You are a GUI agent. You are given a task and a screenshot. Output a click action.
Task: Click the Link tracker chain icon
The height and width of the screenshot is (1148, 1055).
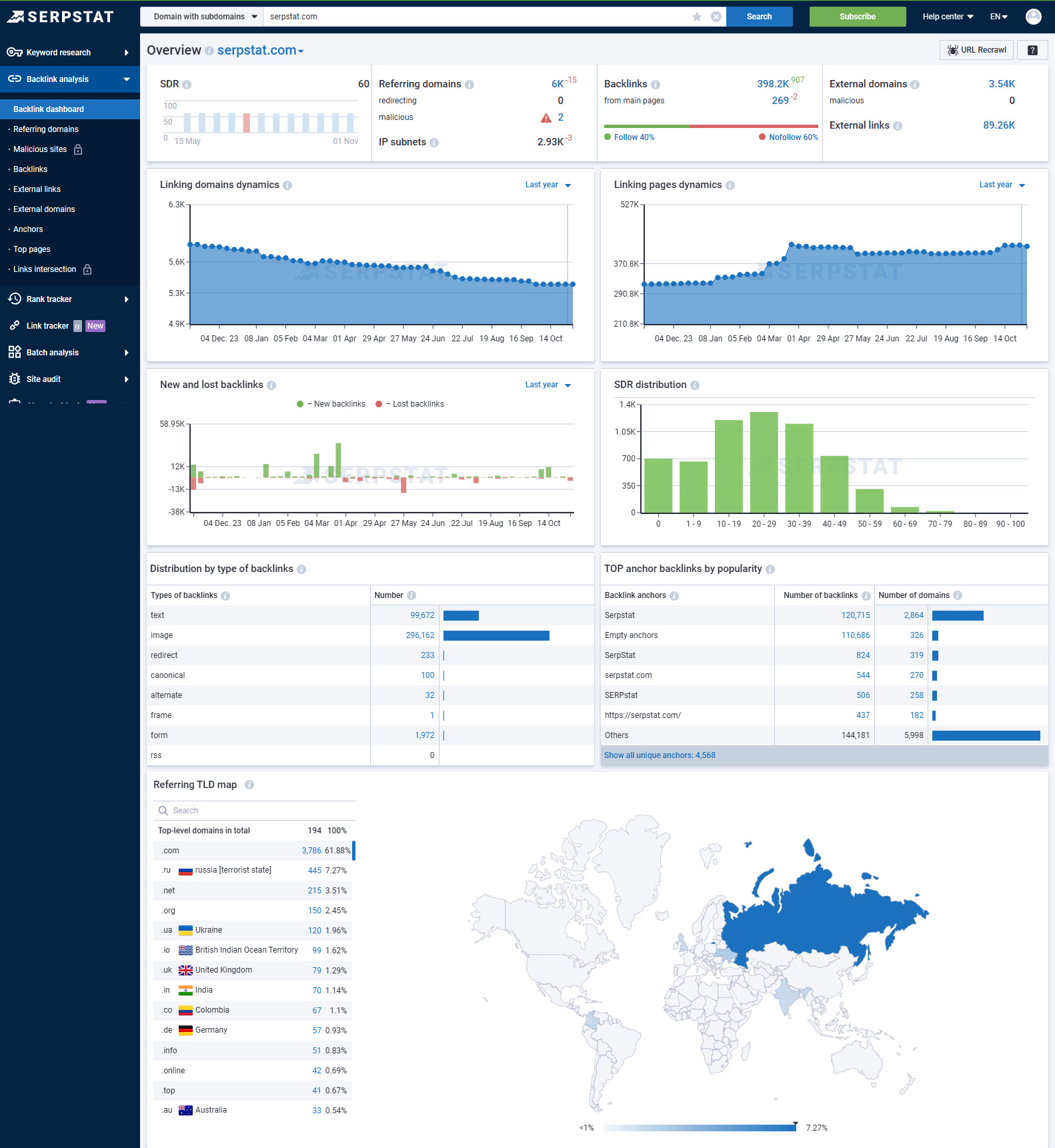(x=15, y=326)
